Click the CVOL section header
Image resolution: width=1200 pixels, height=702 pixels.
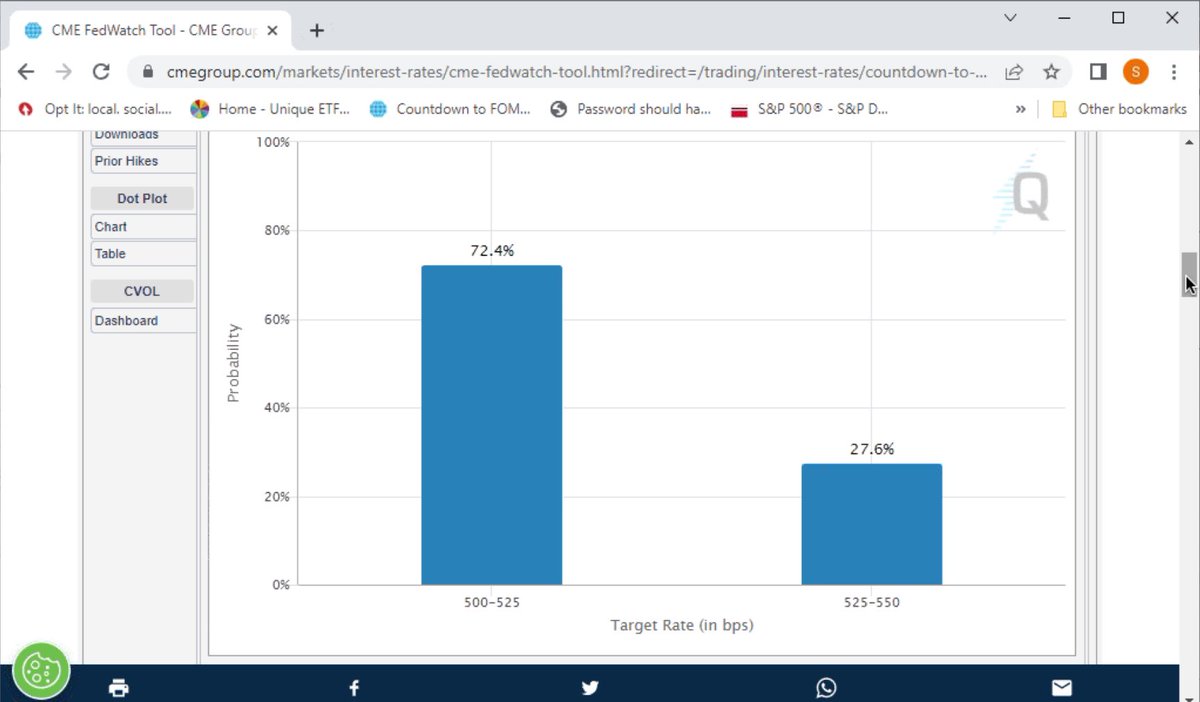click(x=142, y=291)
